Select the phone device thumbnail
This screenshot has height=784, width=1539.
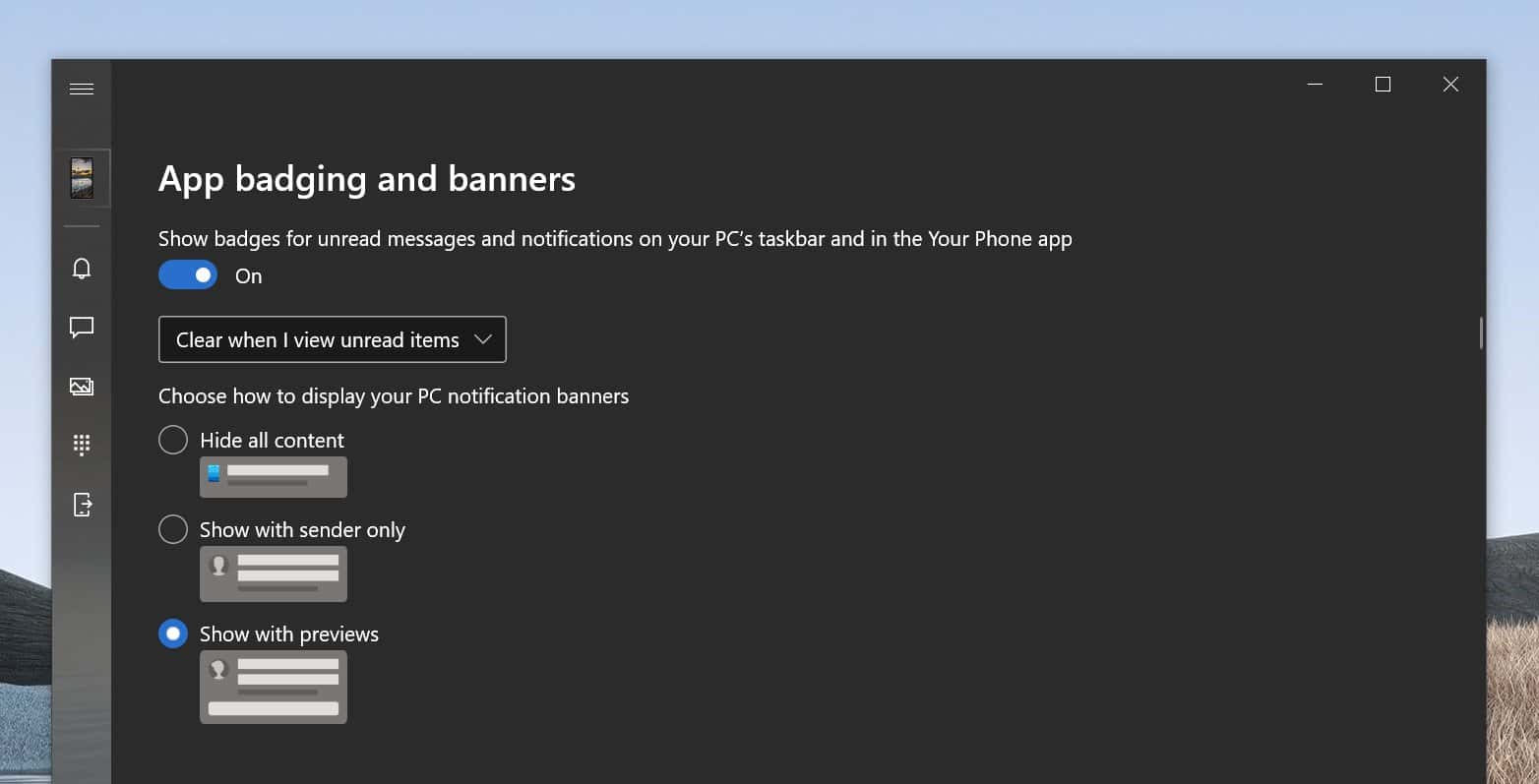[82, 178]
